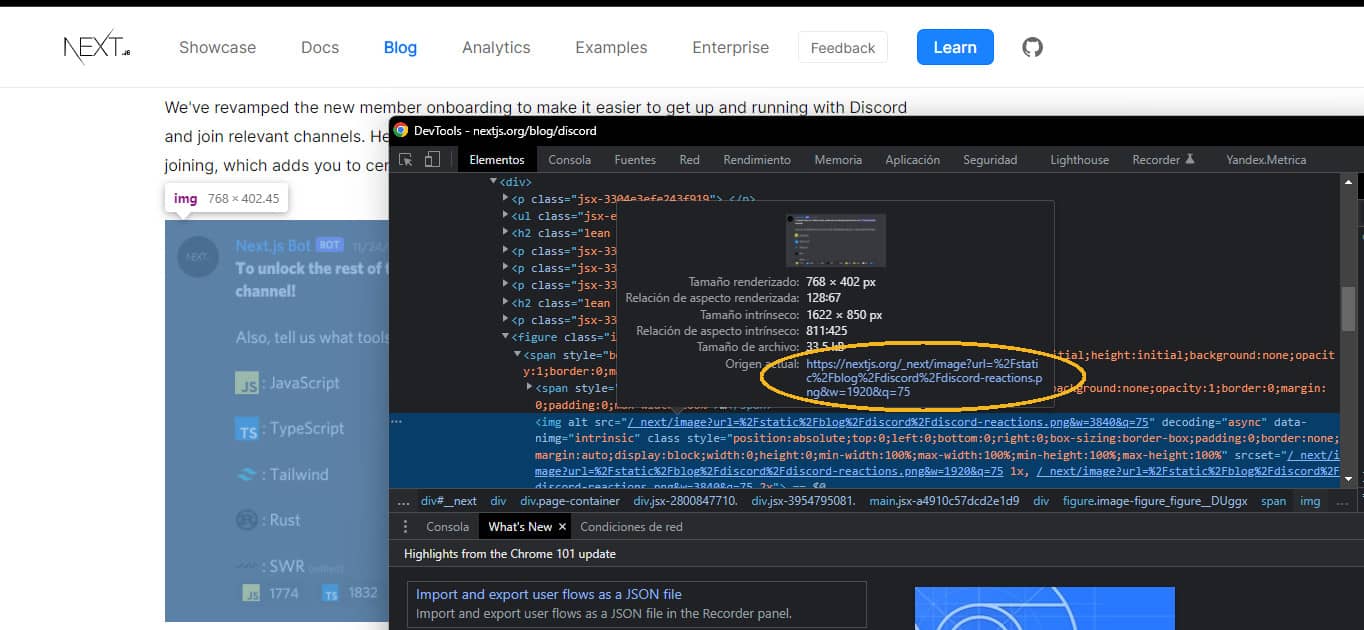Click the blue What's New illustration thumbnail
Screen dimensions: 1364x630
pyautogui.click(x=1044, y=608)
